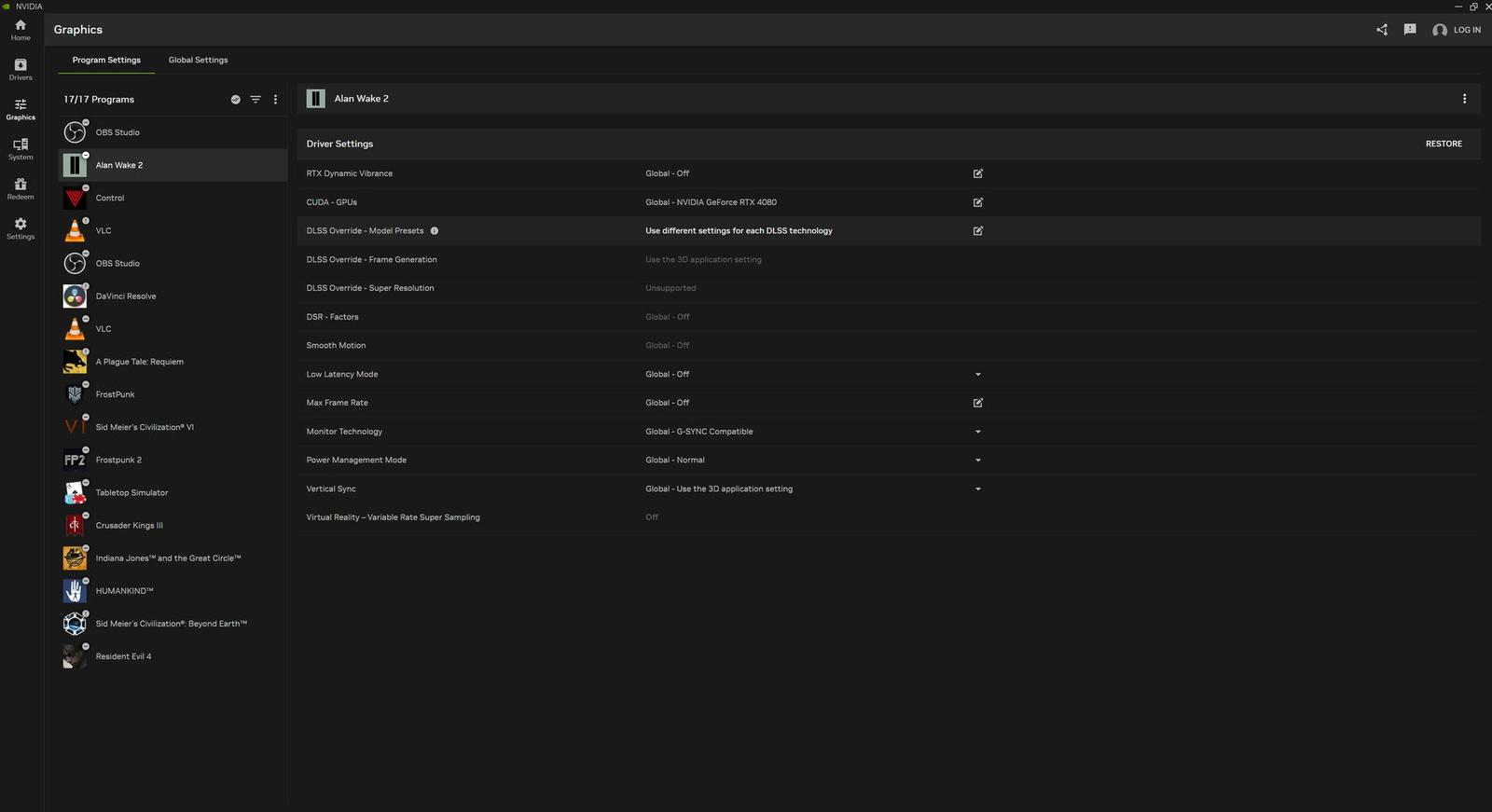Open Settings from the sidebar
Screen dimensions: 1492x812
point(21,228)
